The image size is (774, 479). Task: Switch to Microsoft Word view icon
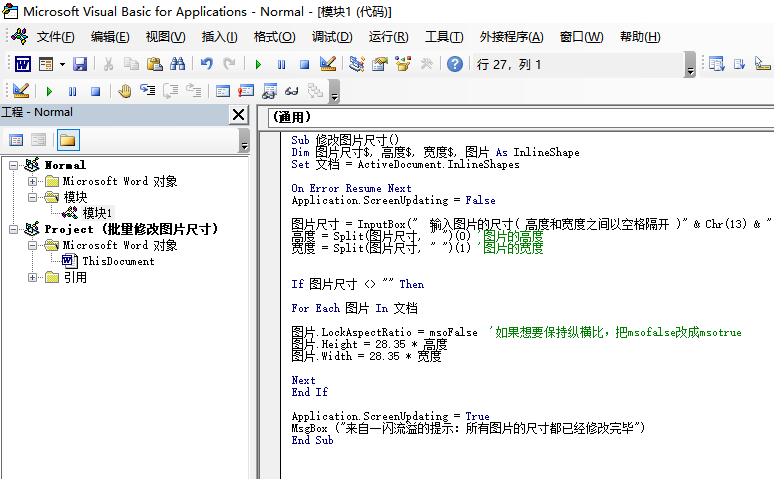pyautogui.click(x=23, y=64)
